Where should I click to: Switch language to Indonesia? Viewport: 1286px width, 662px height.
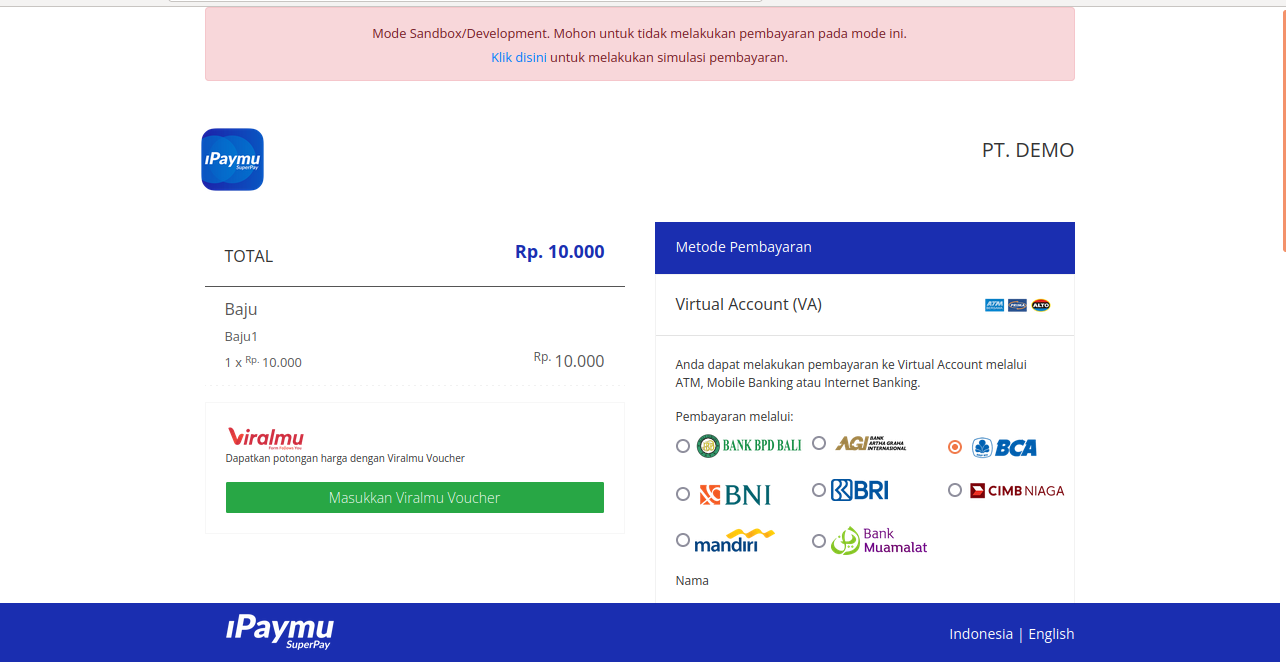coord(981,634)
